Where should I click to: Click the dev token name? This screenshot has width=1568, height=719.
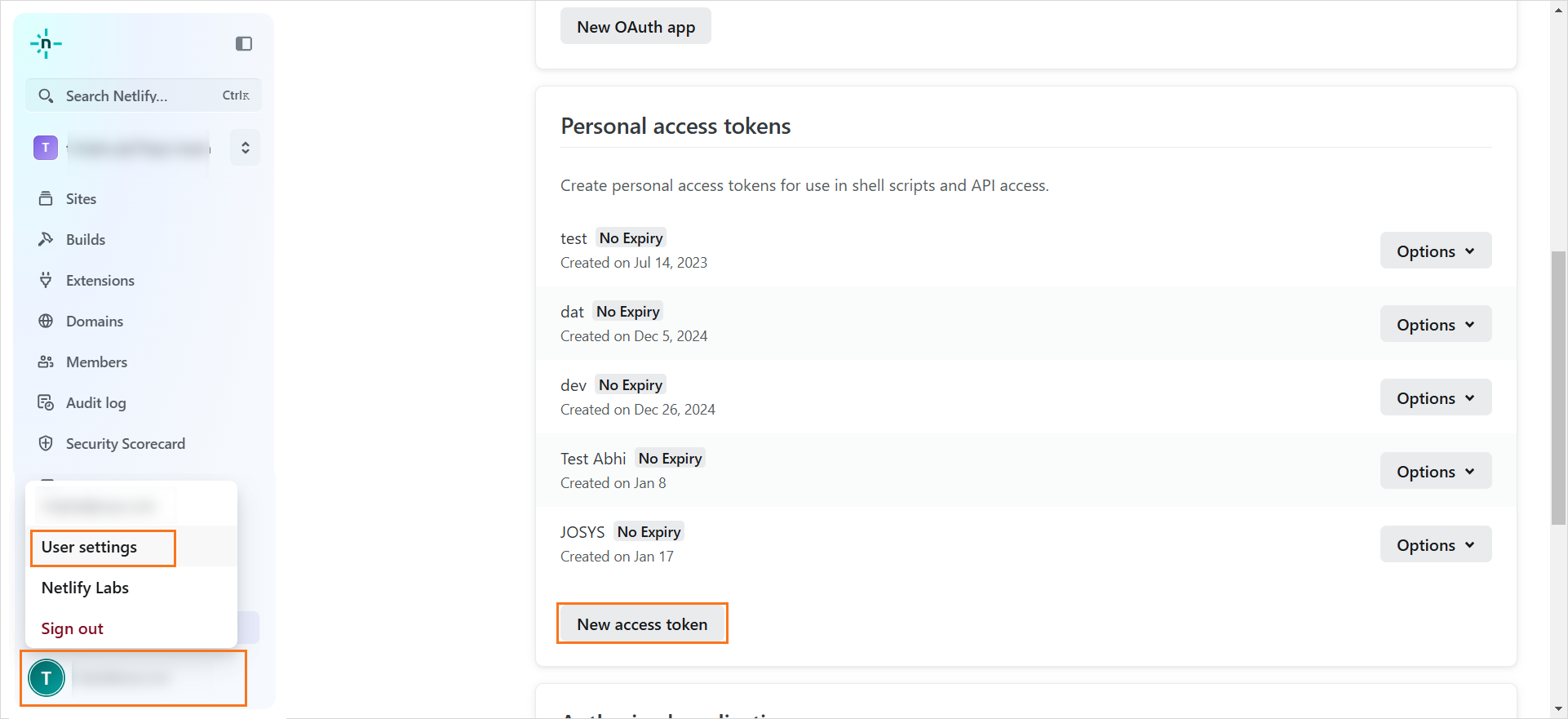point(574,385)
